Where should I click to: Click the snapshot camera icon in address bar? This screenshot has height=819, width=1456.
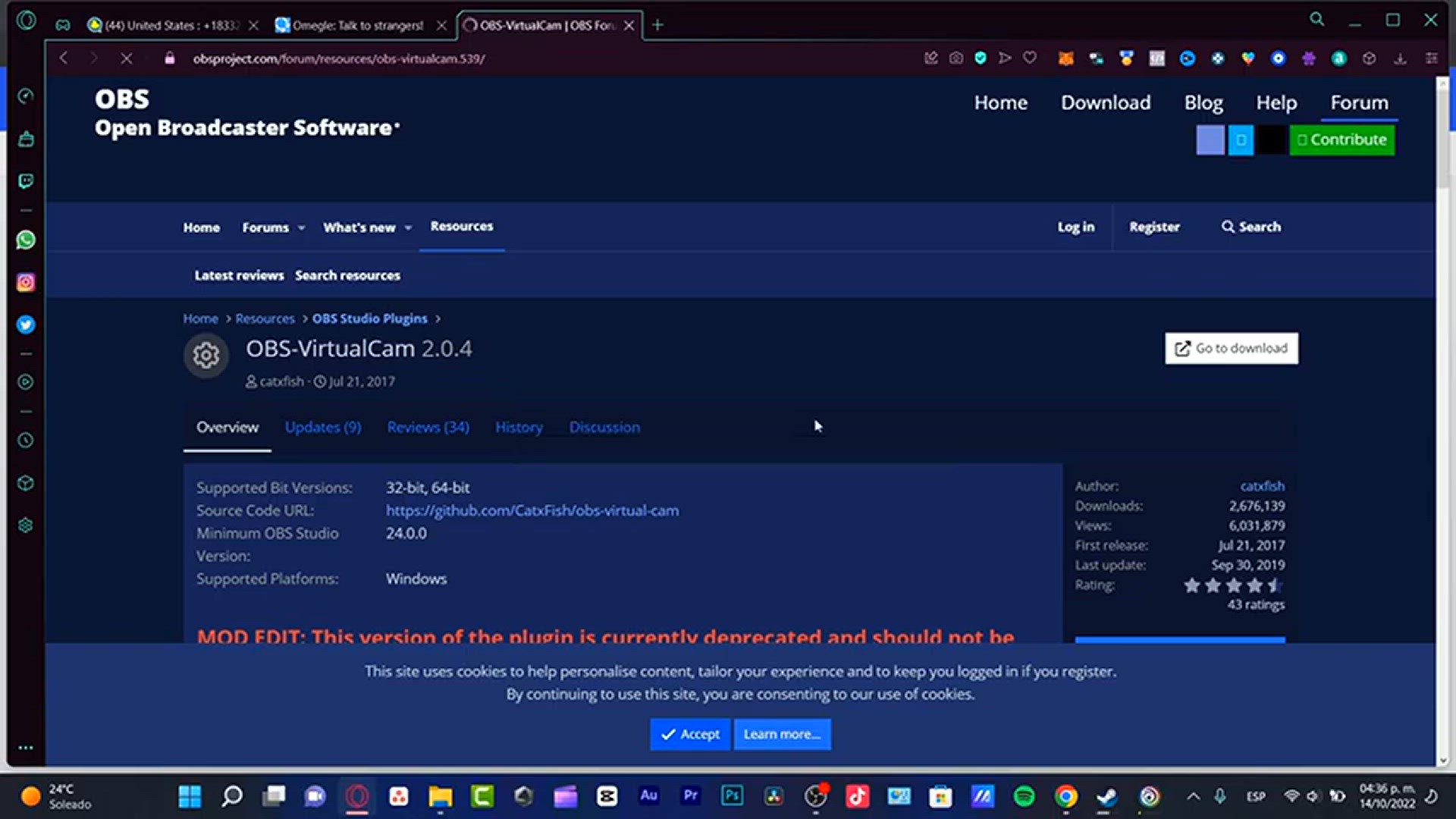point(956,58)
